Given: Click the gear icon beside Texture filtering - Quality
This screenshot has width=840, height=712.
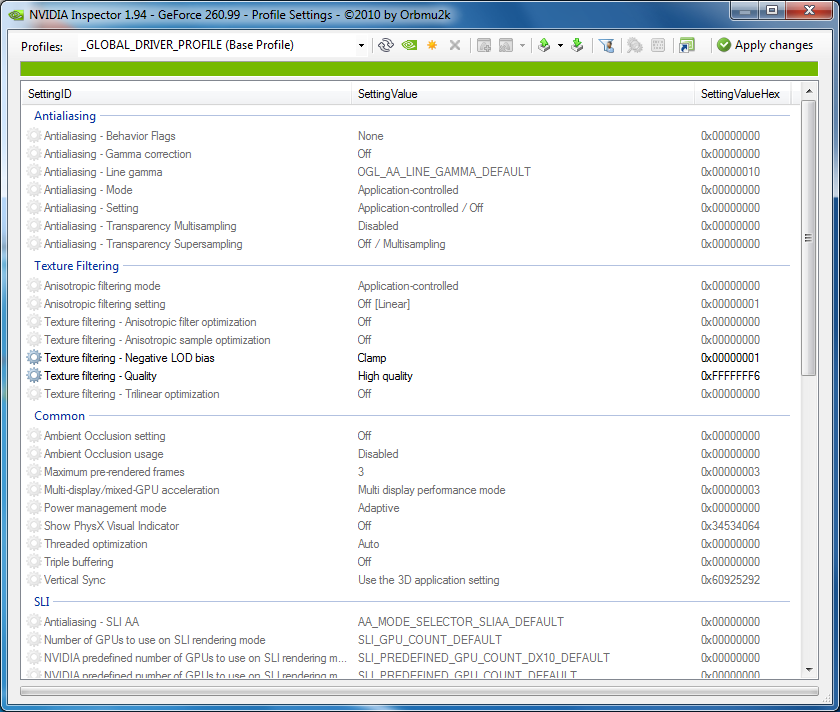Looking at the screenshot, I should tap(35, 376).
